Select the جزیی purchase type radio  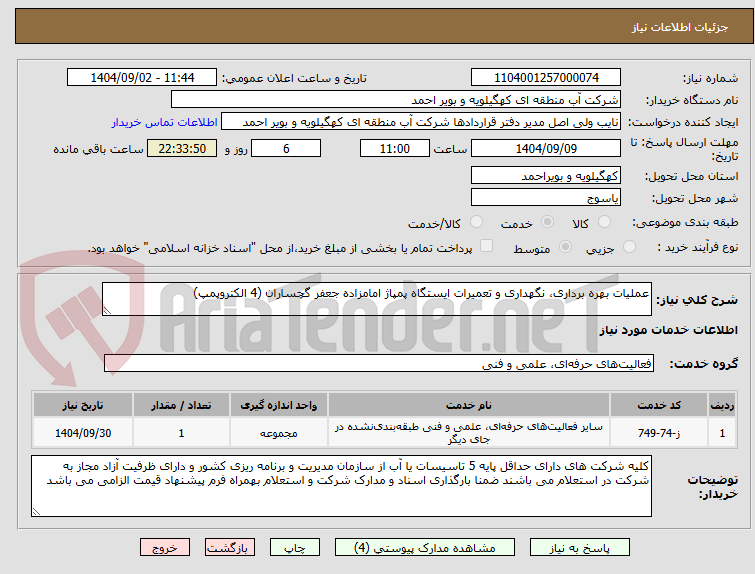coord(629,247)
